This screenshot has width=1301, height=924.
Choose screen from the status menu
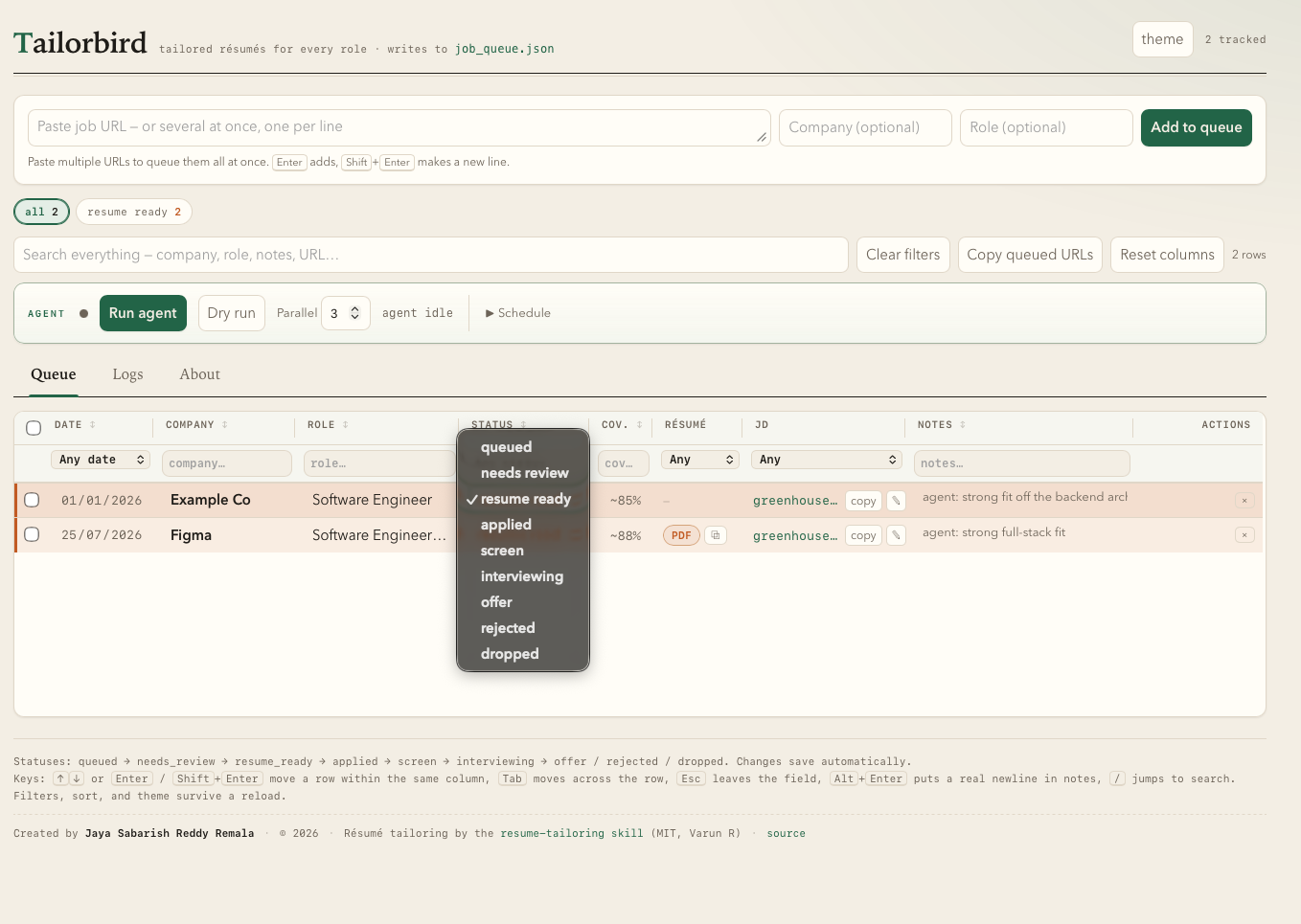(x=523, y=551)
